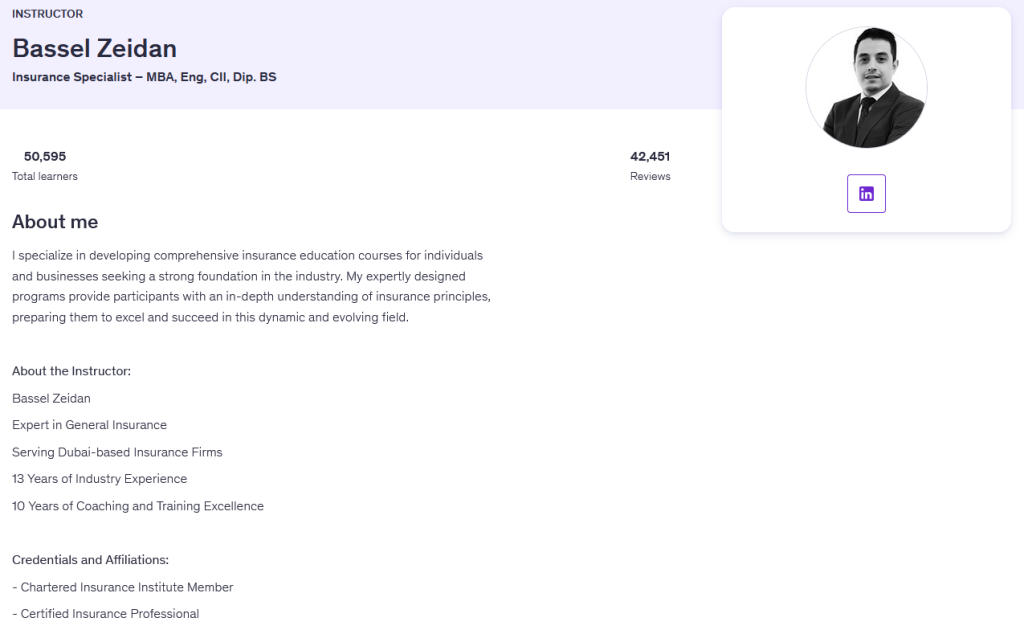Open the instructor's LinkedIn profile icon
This screenshot has width=1024, height=634.
click(x=866, y=194)
